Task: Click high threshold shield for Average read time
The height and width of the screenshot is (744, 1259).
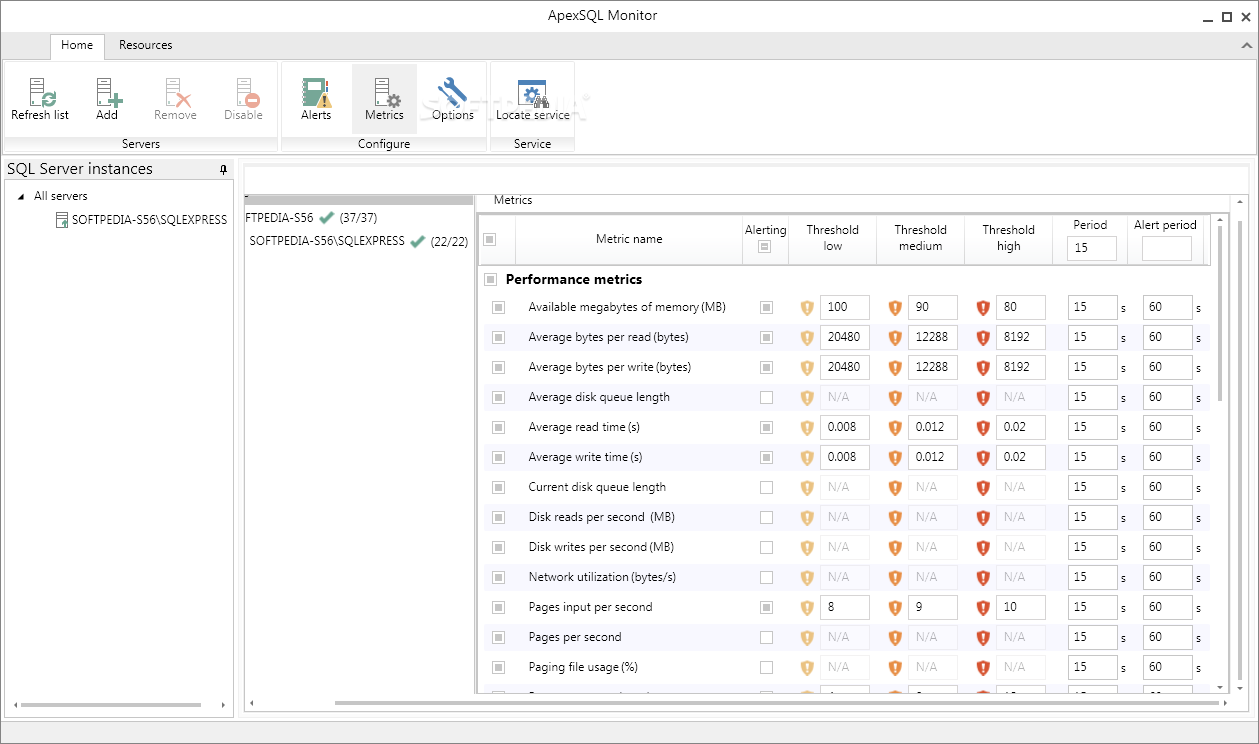Action: [x=983, y=428]
